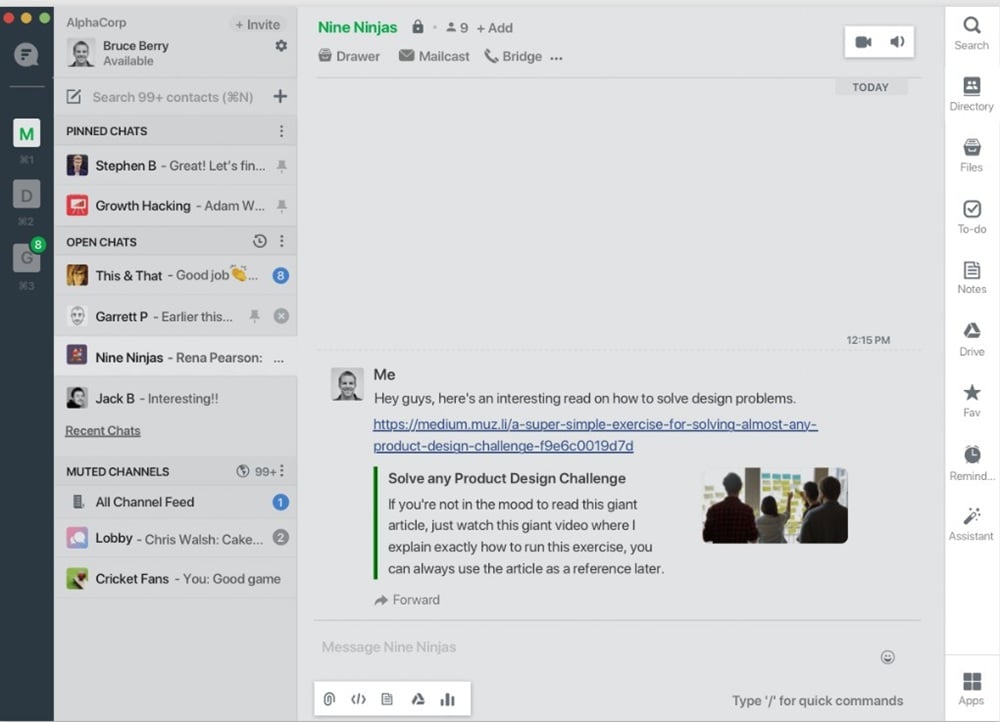Toggle pin on Growth Hacking chat
Image resolution: width=1000 pixels, height=722 pixels.
[281, 205]
